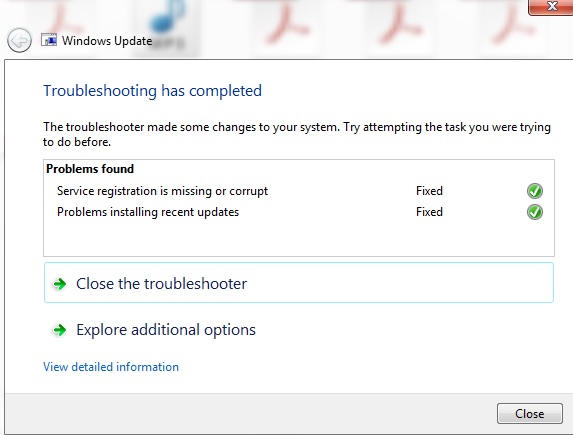Open Explore additional options
Image resolution: width=573 pixels, height=435 pixels.
(x=299, y=329)
